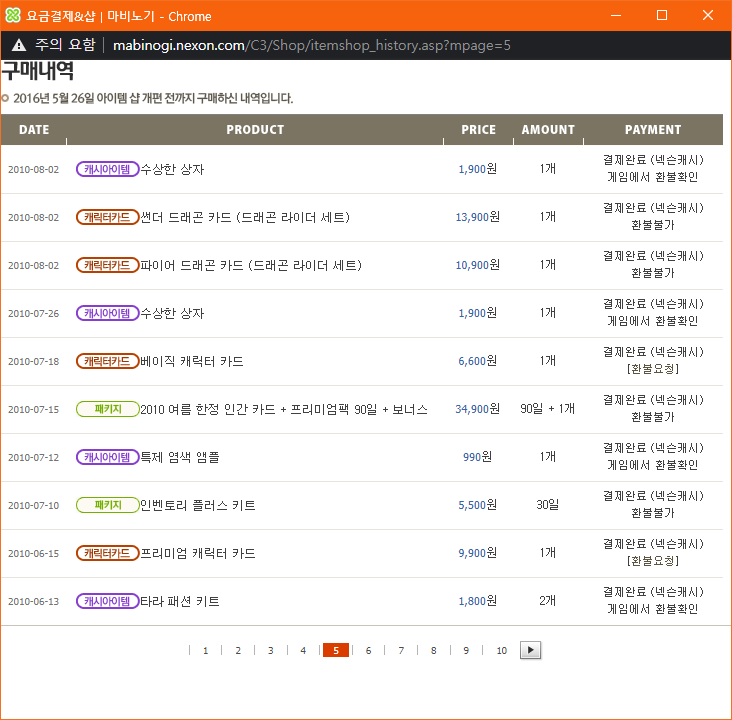Click the date 2010-06-13

point(34,601)
